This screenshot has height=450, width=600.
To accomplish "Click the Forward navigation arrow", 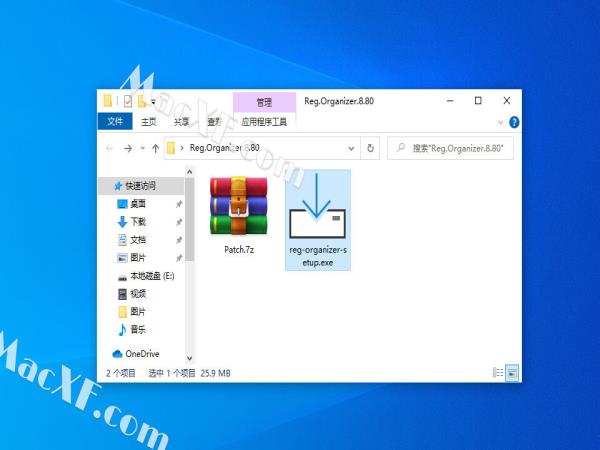I will tap(128, 148).
